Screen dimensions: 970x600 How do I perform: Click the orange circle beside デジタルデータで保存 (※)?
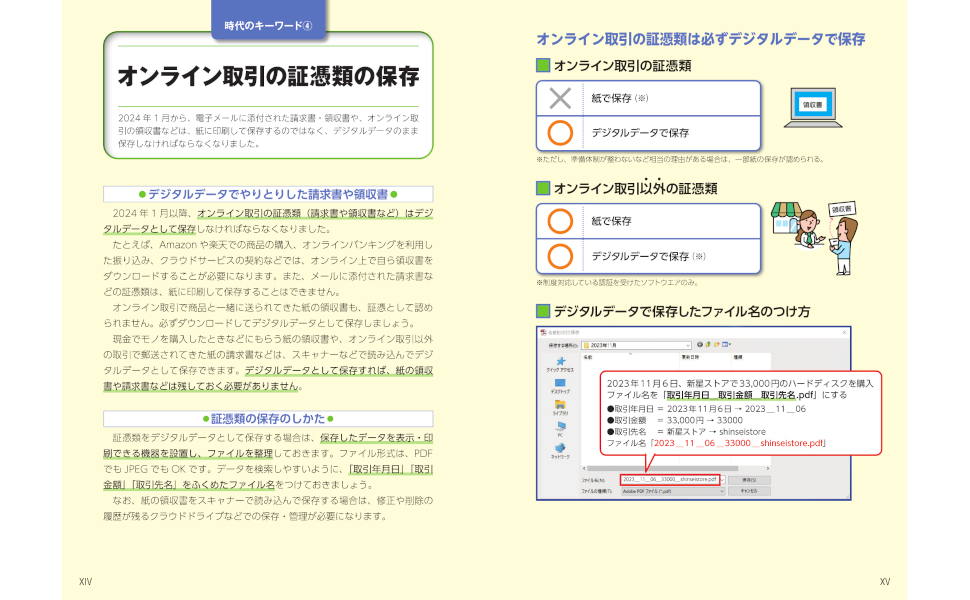point(560,256)
